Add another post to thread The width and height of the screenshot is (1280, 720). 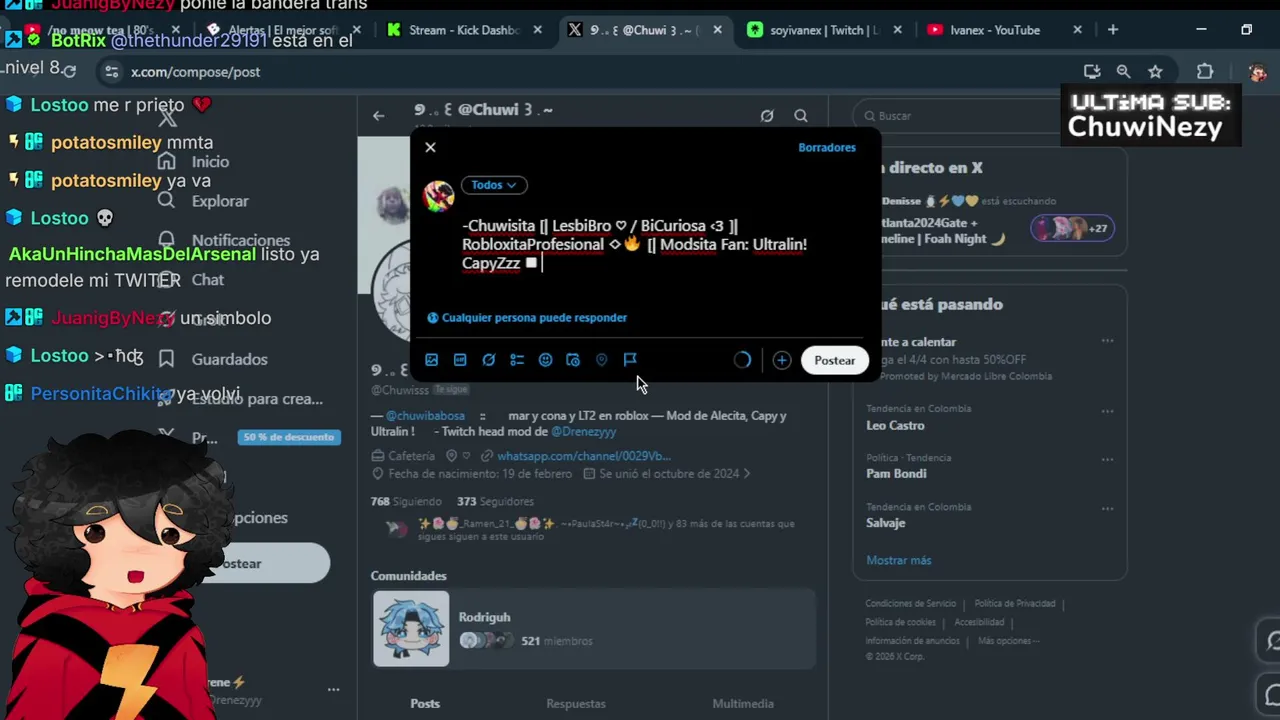click(782, 360)
